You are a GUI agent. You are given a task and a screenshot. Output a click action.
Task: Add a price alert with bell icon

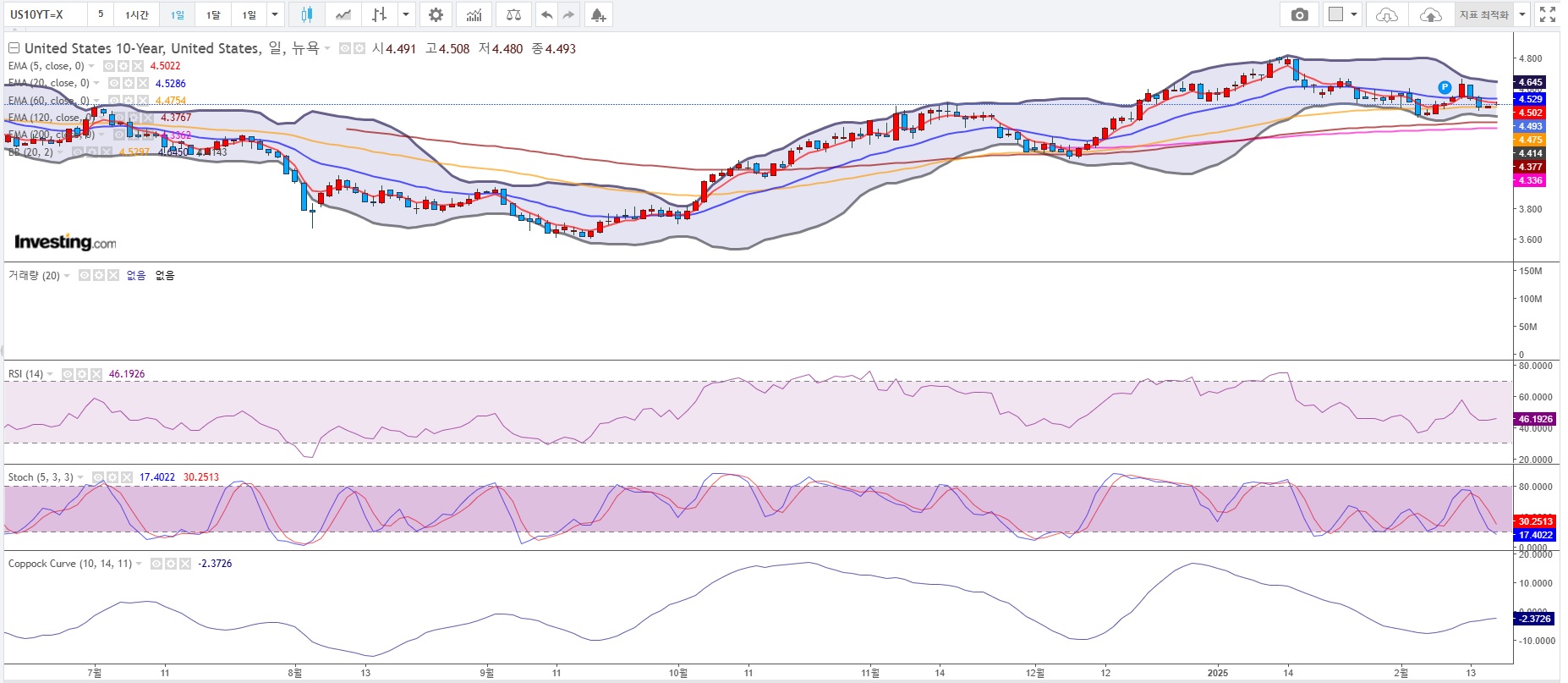pos(598,14)
